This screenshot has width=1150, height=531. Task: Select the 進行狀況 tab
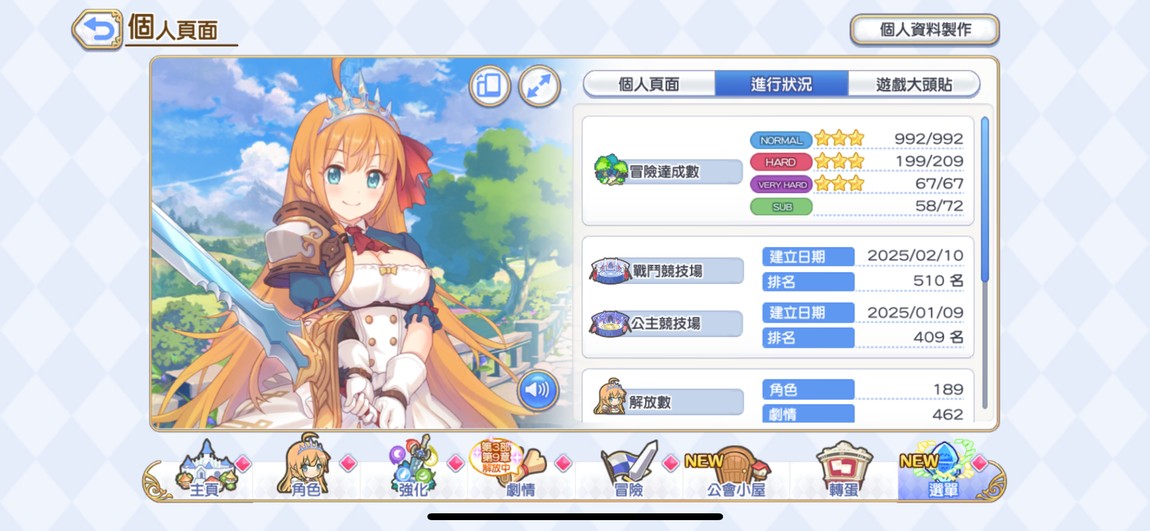(782, 84)
